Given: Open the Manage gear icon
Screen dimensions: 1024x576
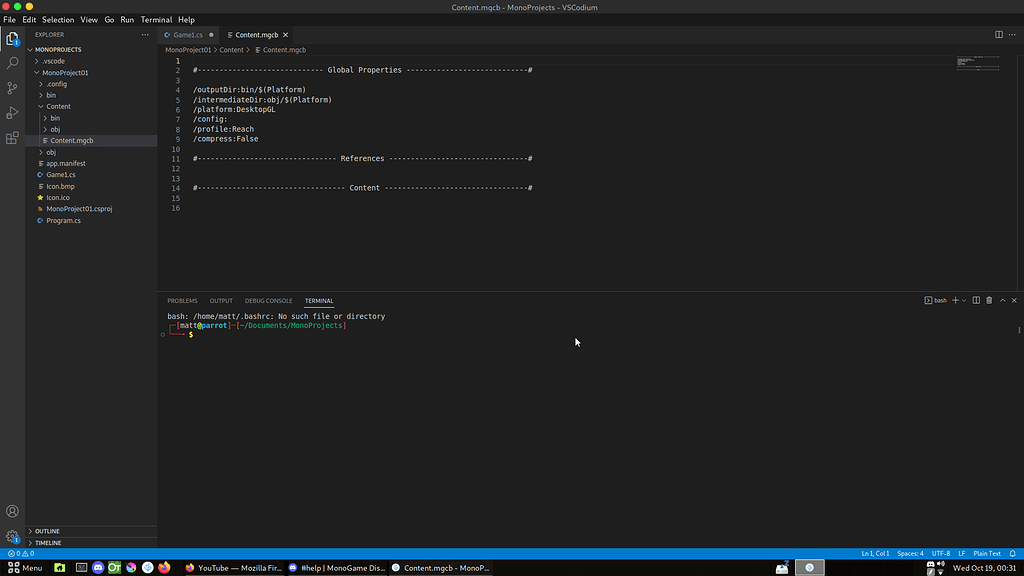Looking at the screenshot, I should click(x=12, y=537).
